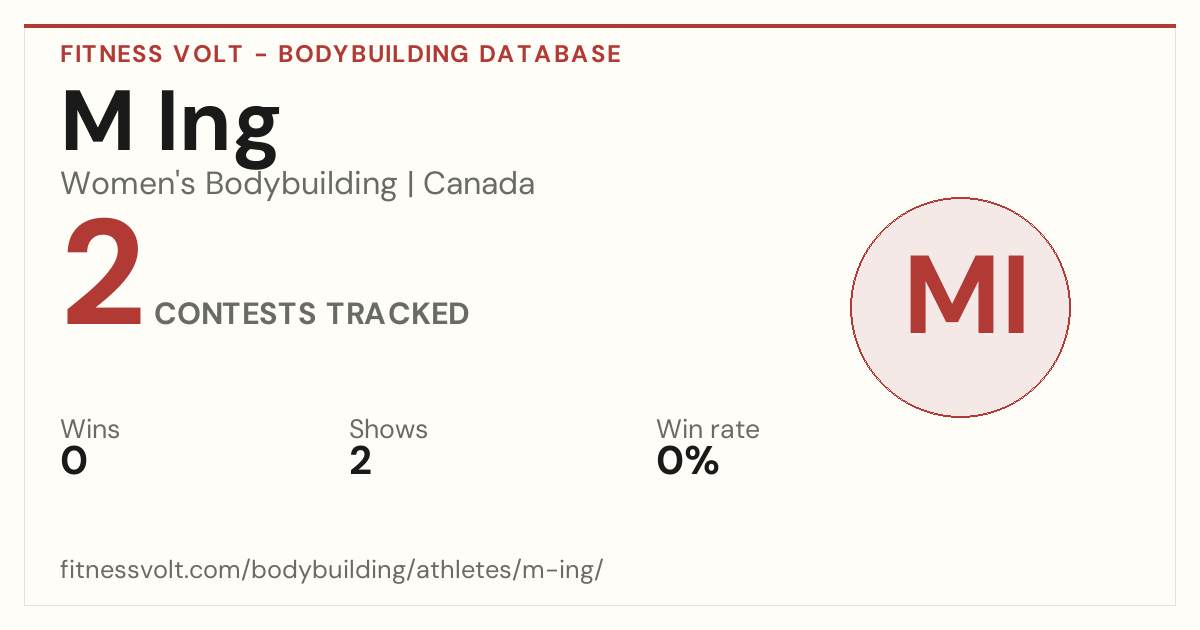Click the red MI initials text
Viewport: 1200px width, 630px height.
click(967, 296)
